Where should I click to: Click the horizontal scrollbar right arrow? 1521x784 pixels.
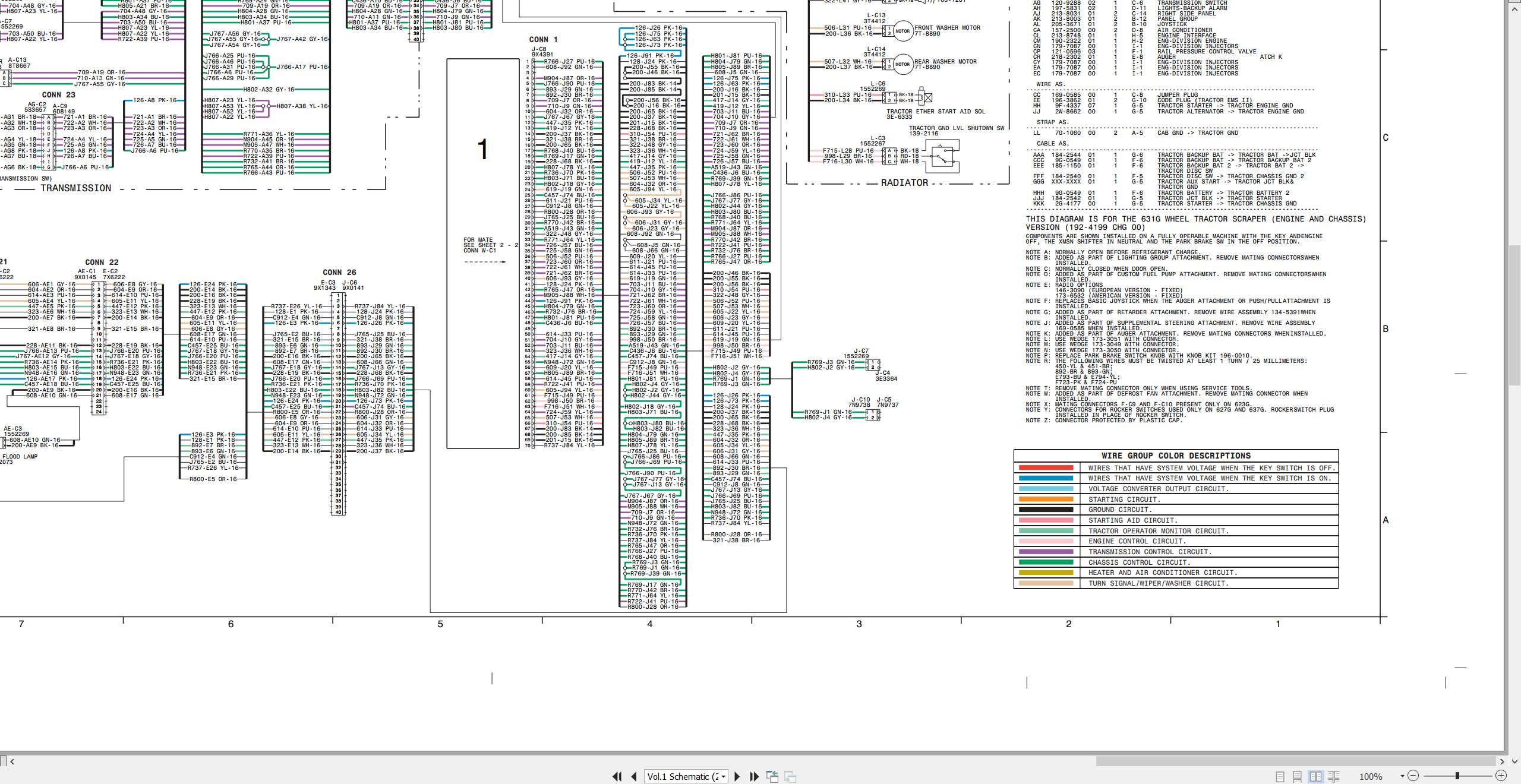(x=1501, y=761)
